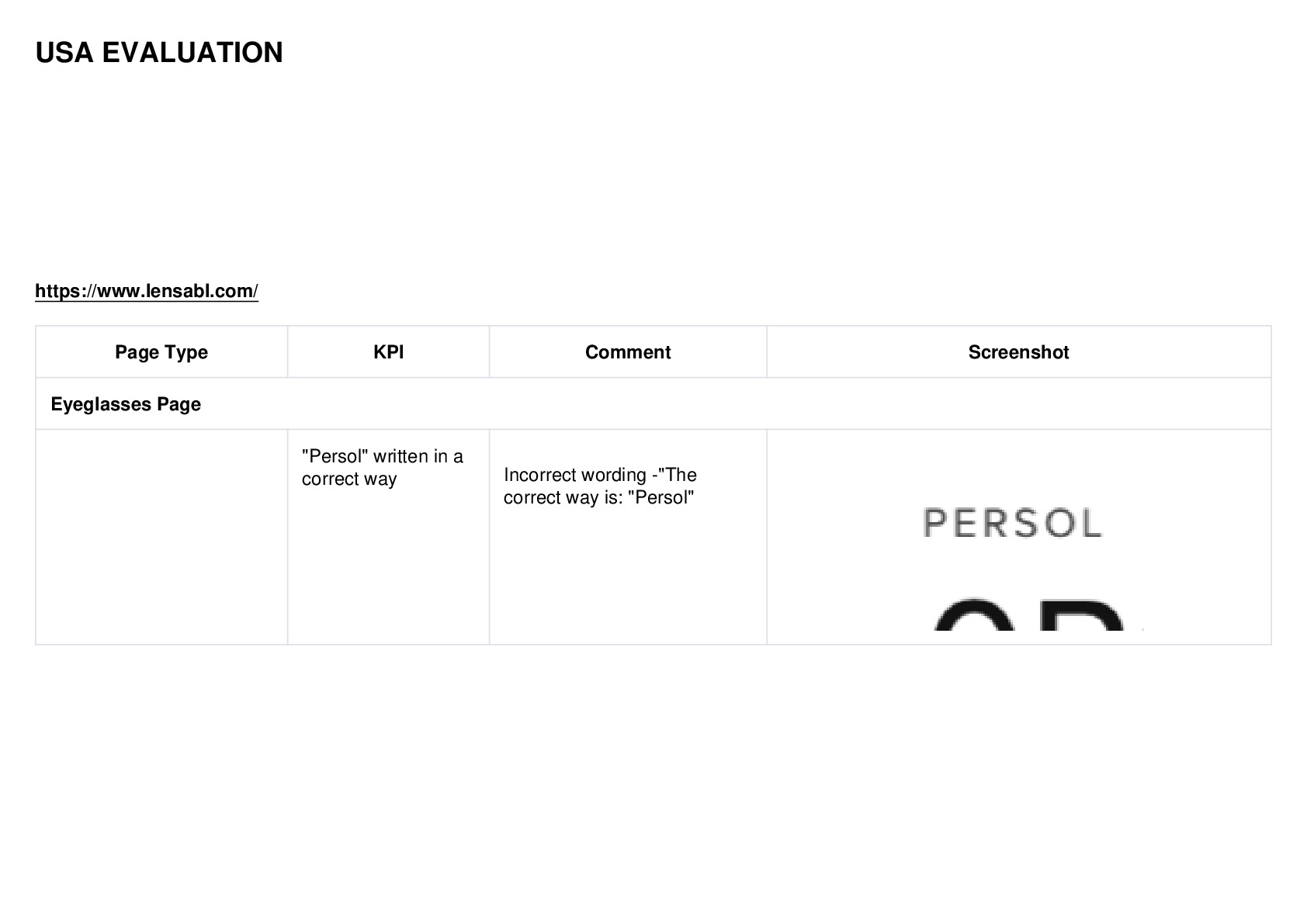This screenshot has height=924, width=1307.
Task: Click the Eyeglasses Page section row
Action: (x=653, y=404)
